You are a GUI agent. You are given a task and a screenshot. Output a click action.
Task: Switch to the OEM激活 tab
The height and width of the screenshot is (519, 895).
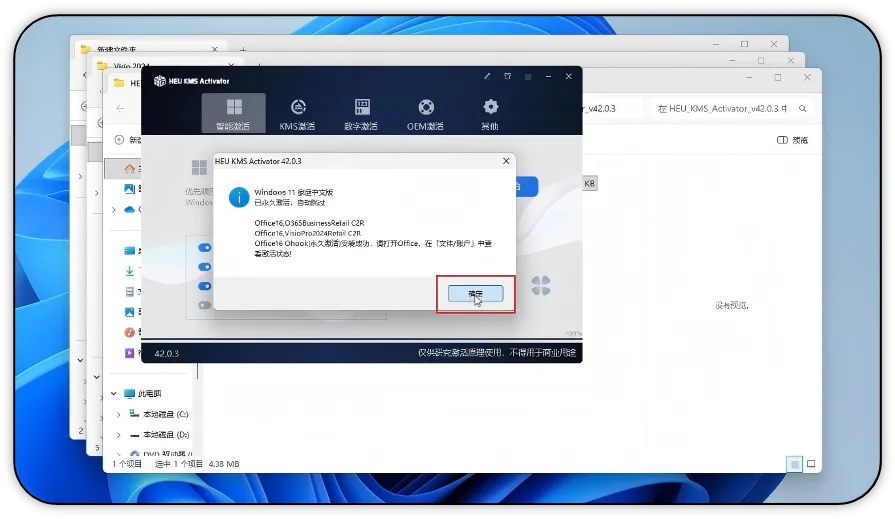pos(425,114)
